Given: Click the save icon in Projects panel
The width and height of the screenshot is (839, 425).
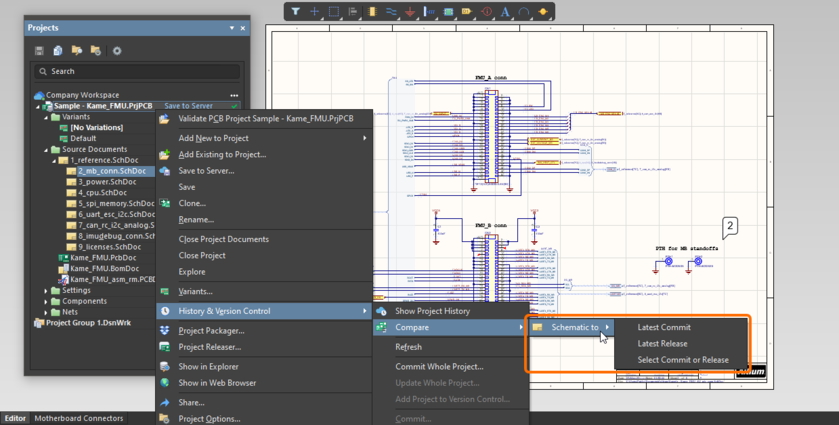Looking at the screenshot, I should point(39,51).
